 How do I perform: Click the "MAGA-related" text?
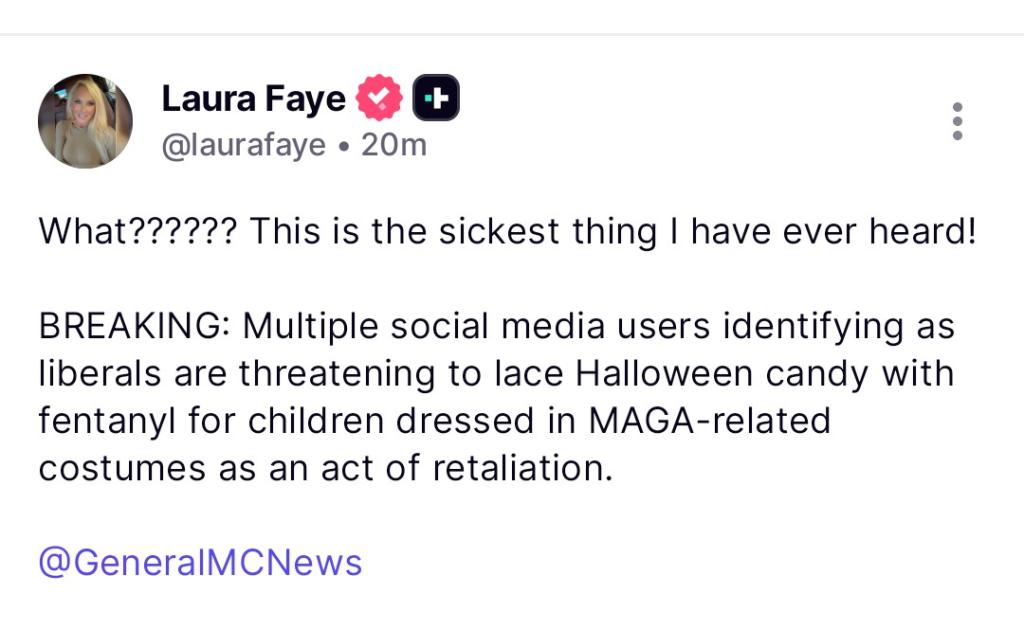[x=709, y=420]
